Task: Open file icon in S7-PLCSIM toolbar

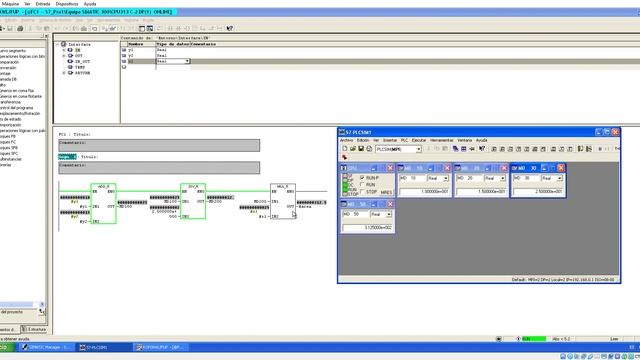Action: [x=353, y=149]
